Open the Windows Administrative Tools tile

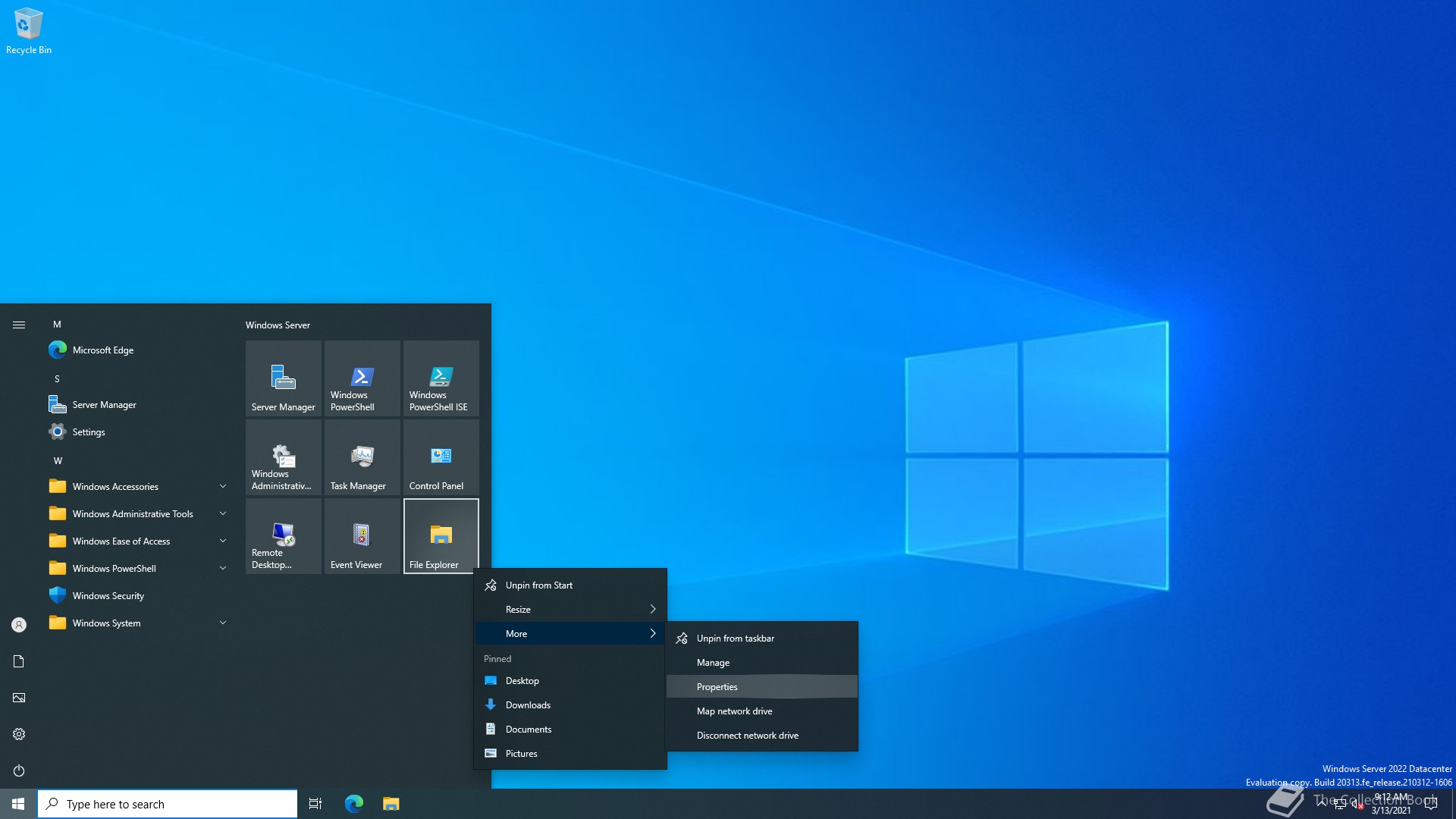284,457
